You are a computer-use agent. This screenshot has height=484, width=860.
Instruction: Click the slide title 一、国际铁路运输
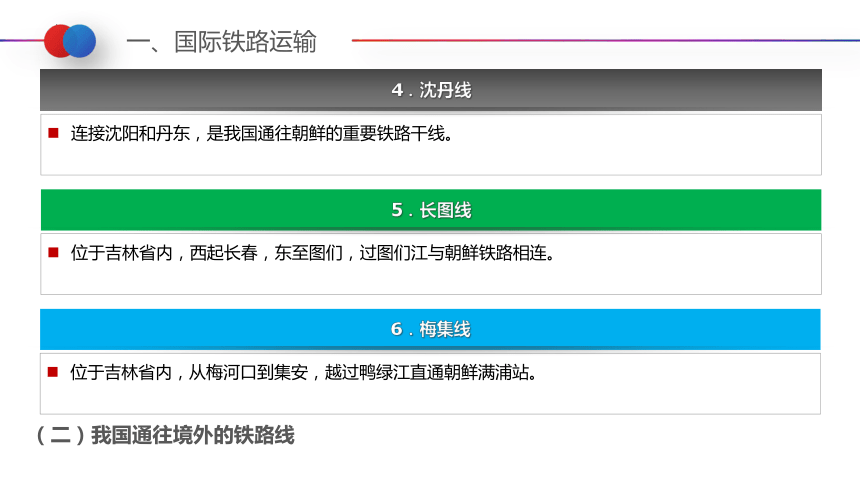[221, 42]
